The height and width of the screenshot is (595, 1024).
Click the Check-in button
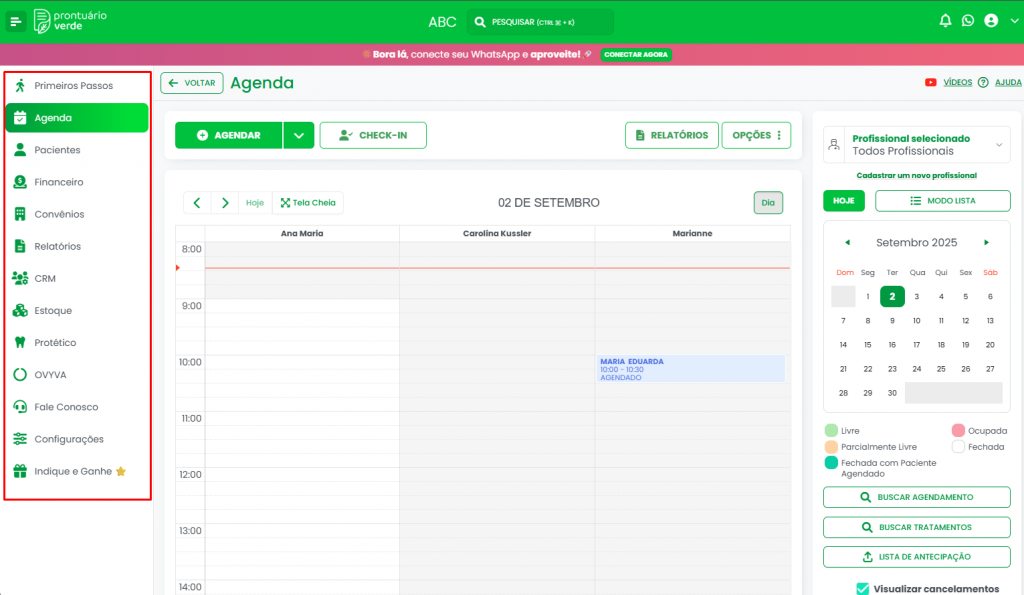click(373, 136)
